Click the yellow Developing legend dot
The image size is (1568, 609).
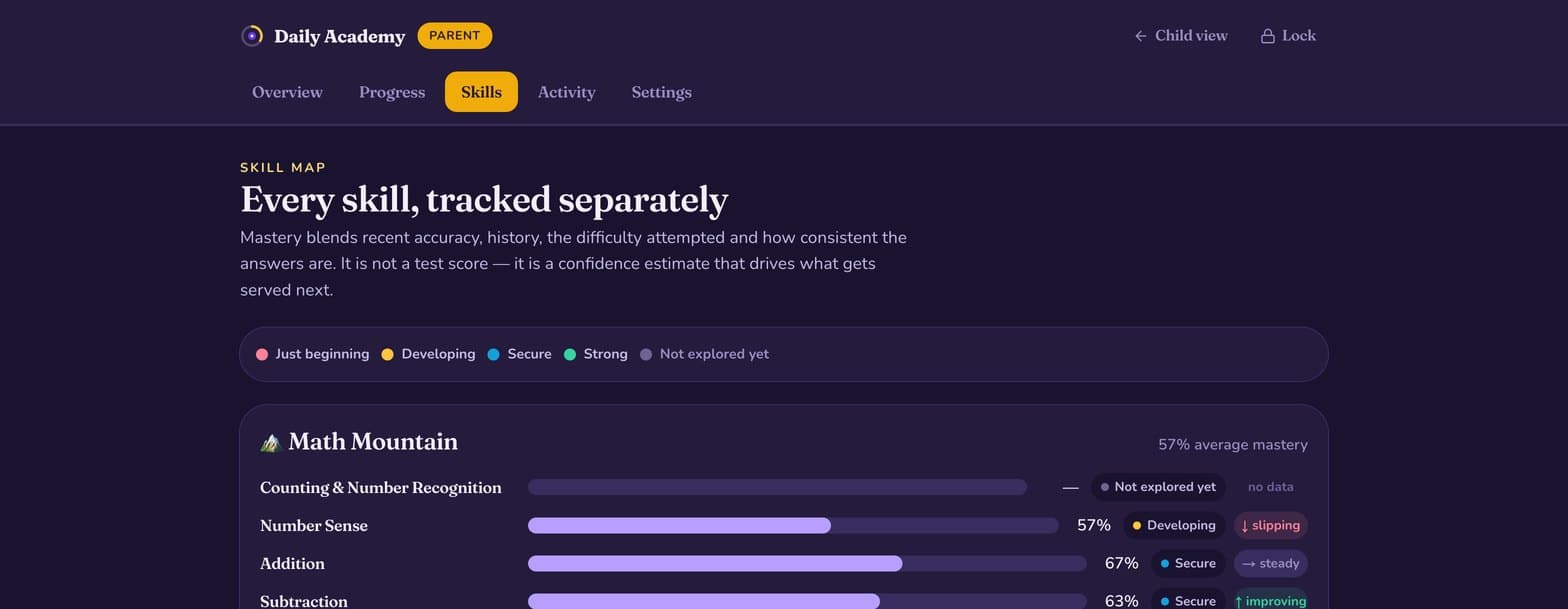click(388, 354)
